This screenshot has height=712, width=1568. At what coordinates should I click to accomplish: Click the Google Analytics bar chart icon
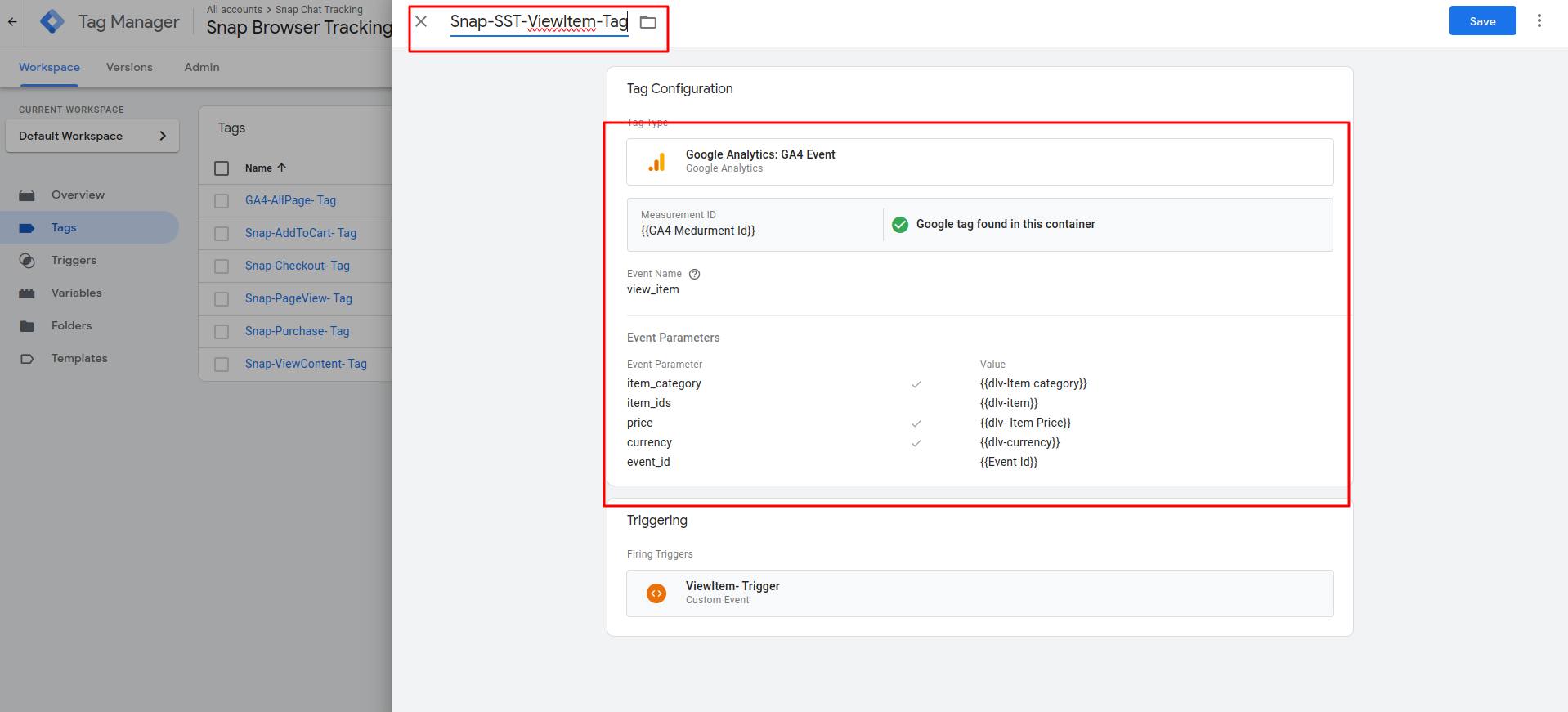click(656, 162)
